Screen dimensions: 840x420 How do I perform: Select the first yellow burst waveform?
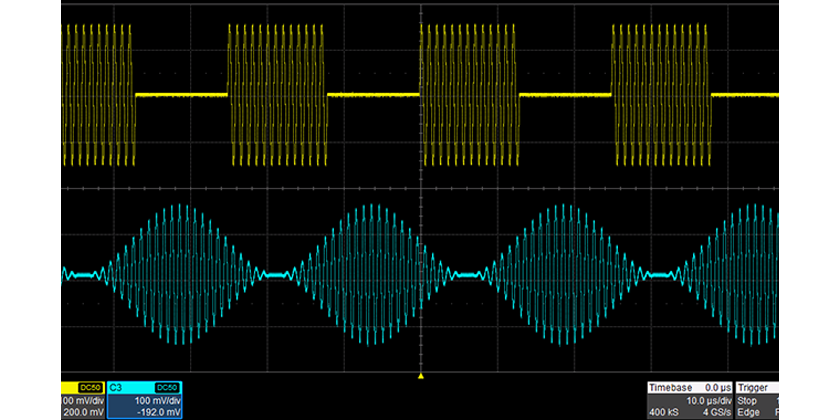98,95
